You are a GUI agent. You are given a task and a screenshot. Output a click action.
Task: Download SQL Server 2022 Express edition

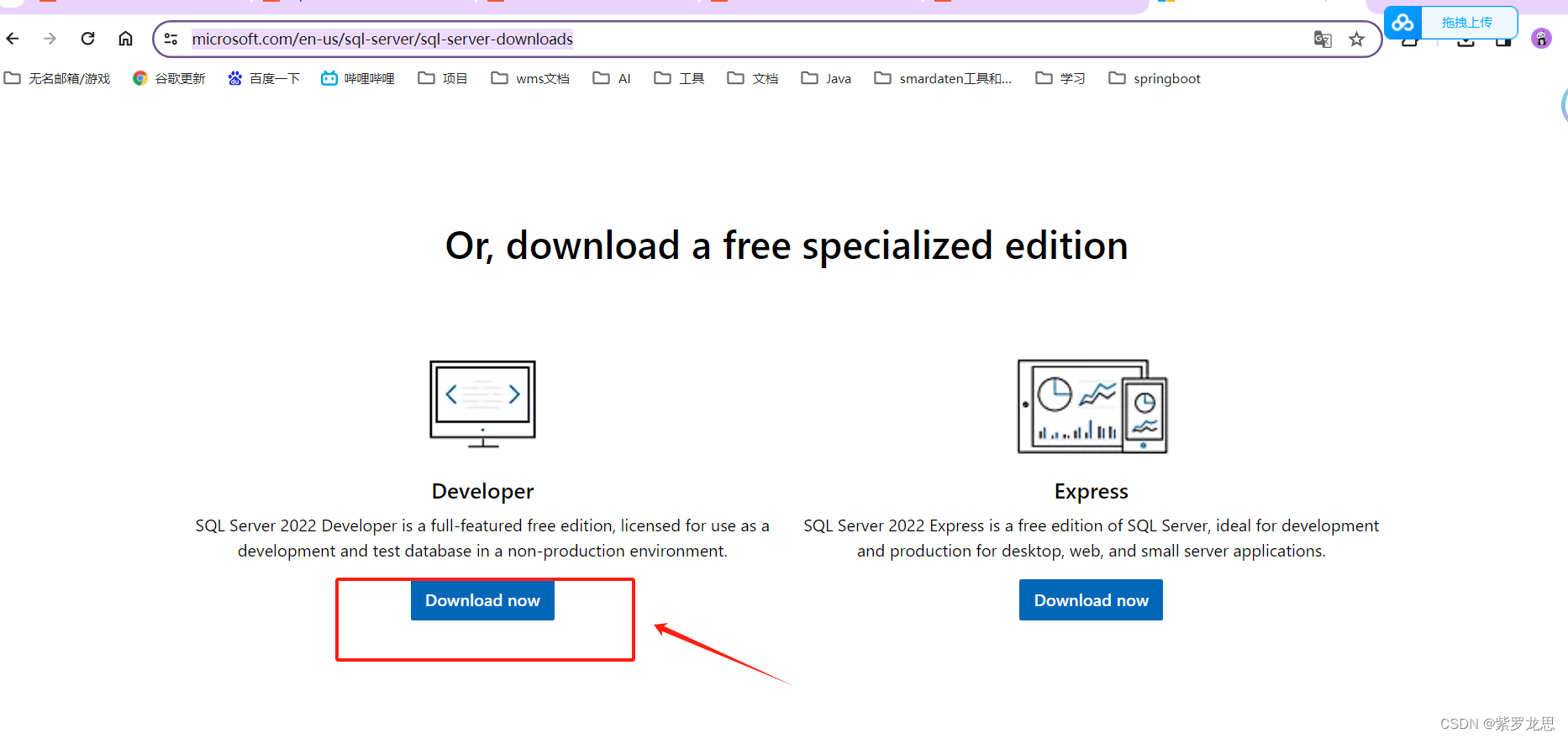[x=1091, y=600]
